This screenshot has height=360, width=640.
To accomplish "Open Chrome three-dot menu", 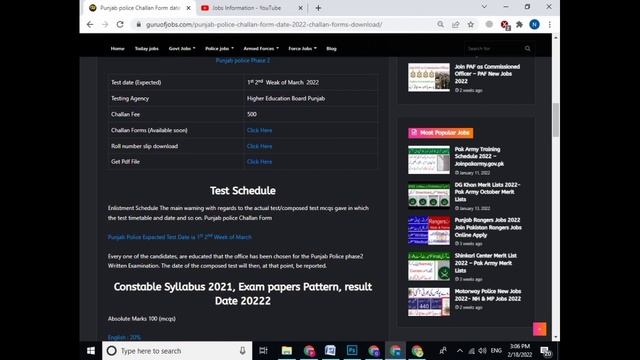I will (x=550, y=24).
